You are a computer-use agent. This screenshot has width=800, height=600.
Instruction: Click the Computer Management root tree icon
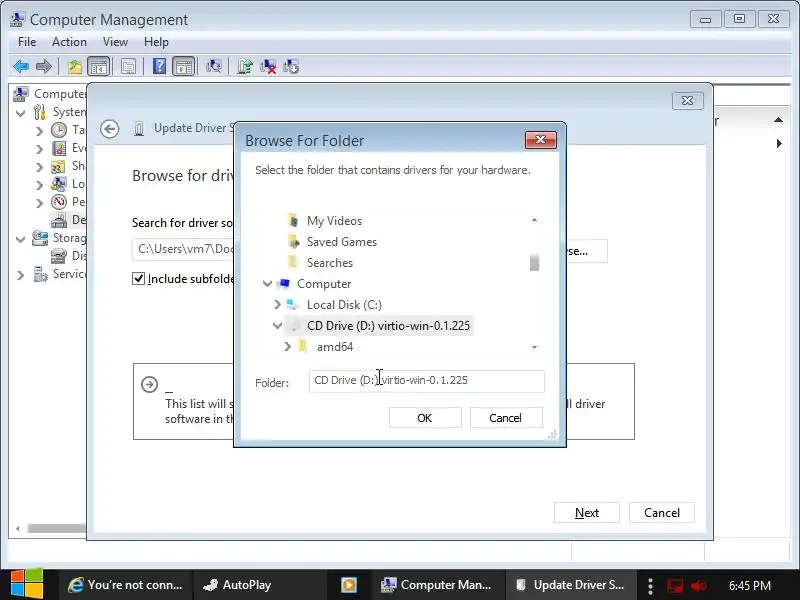click(x=20, y=94)
